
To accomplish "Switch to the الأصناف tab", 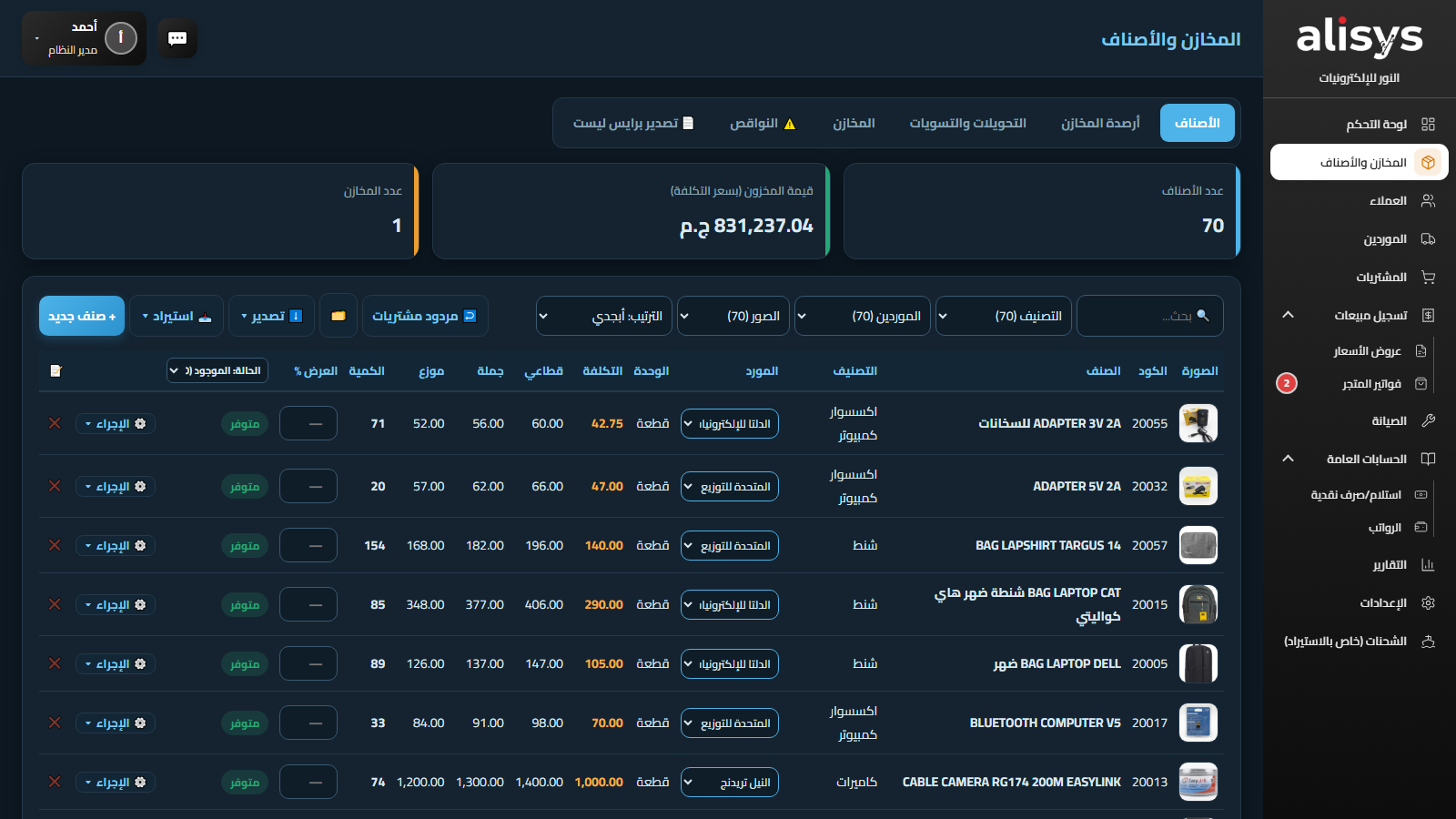I will 1198,123.
